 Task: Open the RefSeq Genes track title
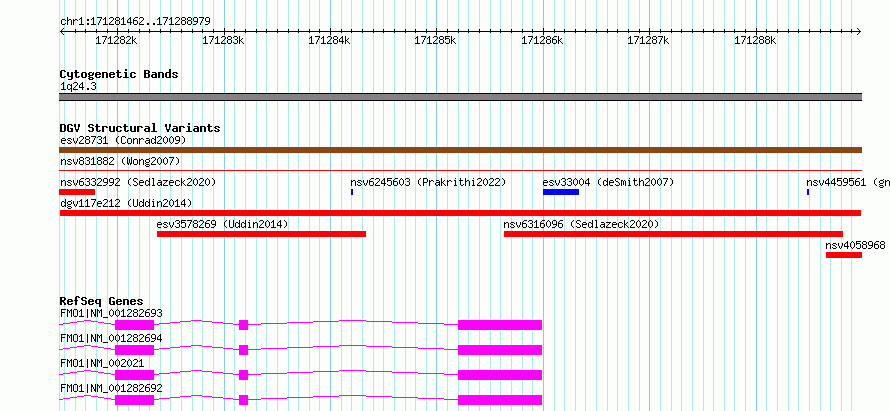pos(102,301)
